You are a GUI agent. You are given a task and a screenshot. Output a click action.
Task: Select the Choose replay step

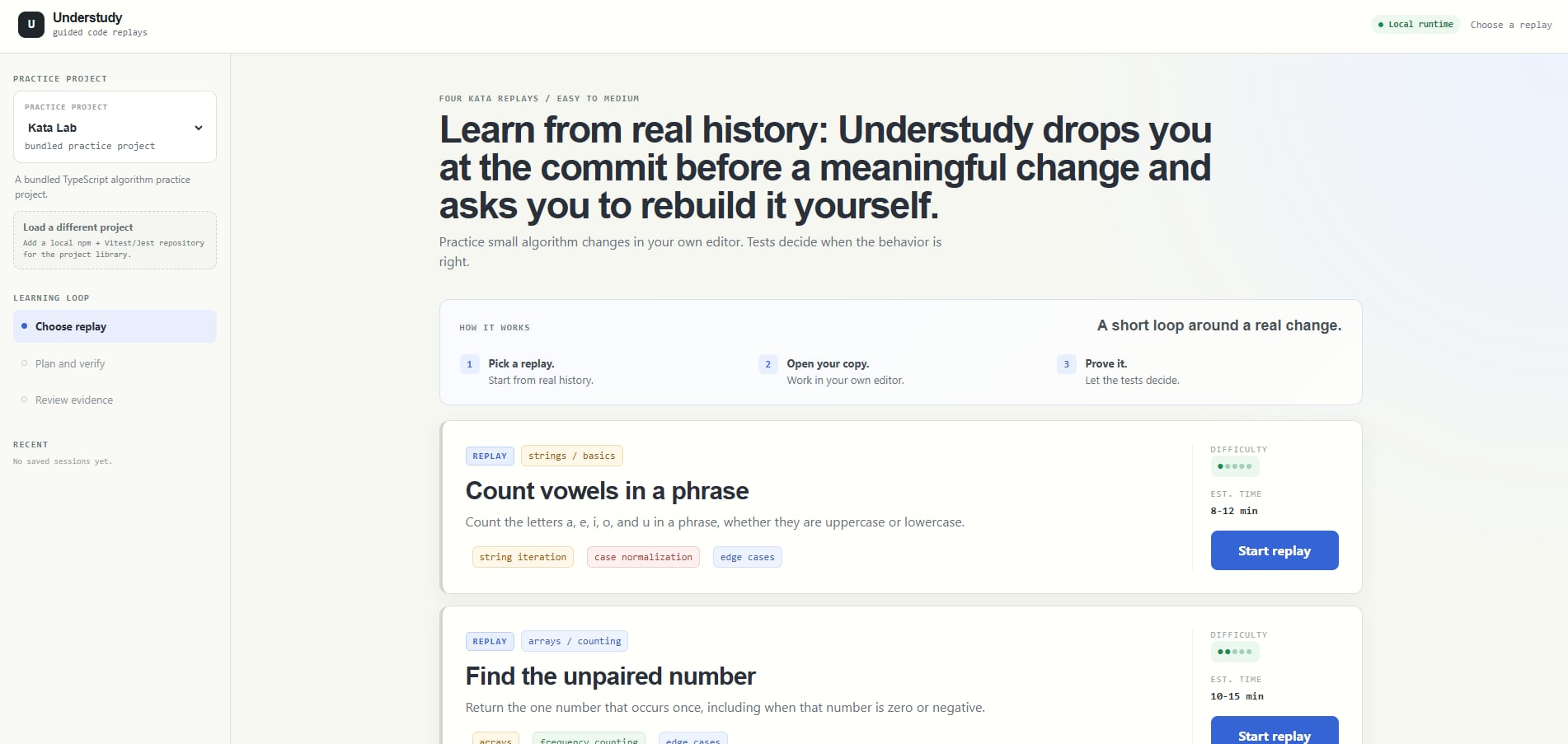pyautogui.click(x=115, y=326)
